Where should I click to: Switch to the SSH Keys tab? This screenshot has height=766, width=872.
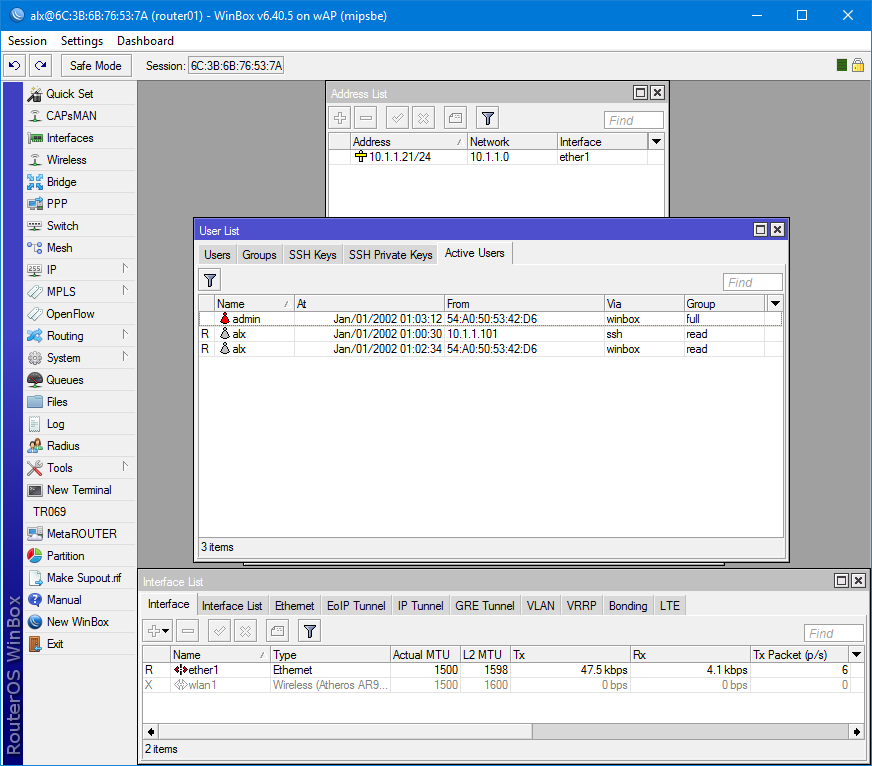coord(311,253)
